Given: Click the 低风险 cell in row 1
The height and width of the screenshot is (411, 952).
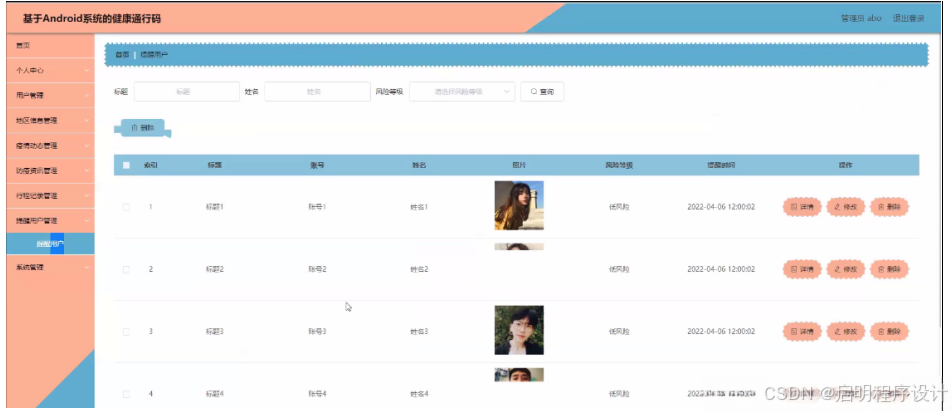Looking at the screenshot, I should coord(619,207).
